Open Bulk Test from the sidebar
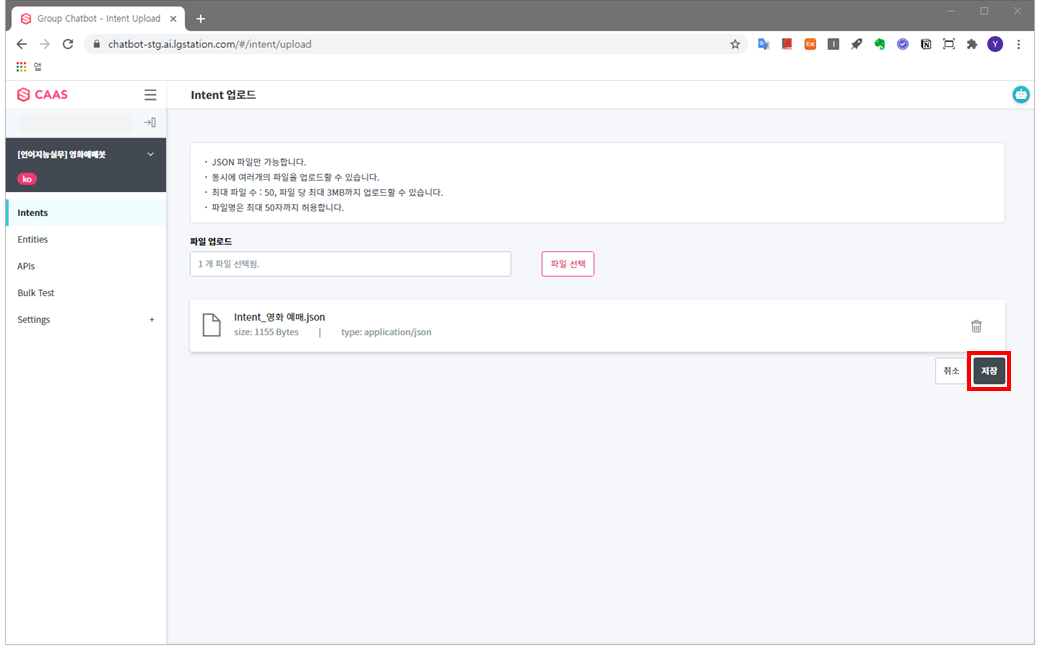Screen dimensions: 1040x650 tap(36, 293)
